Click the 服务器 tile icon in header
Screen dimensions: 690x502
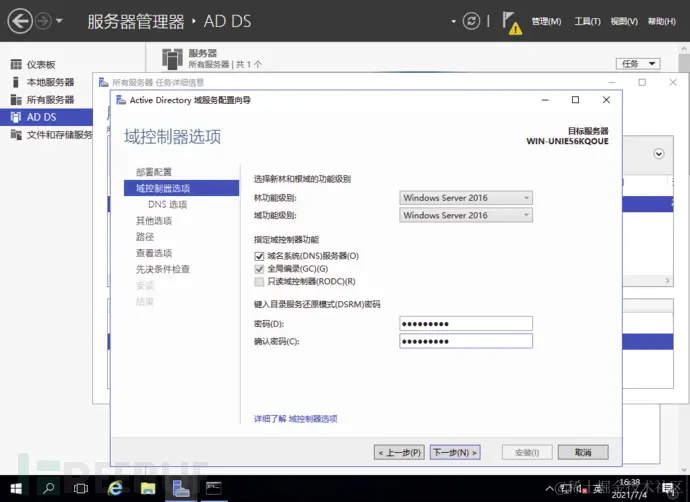[x=172, y=59]
